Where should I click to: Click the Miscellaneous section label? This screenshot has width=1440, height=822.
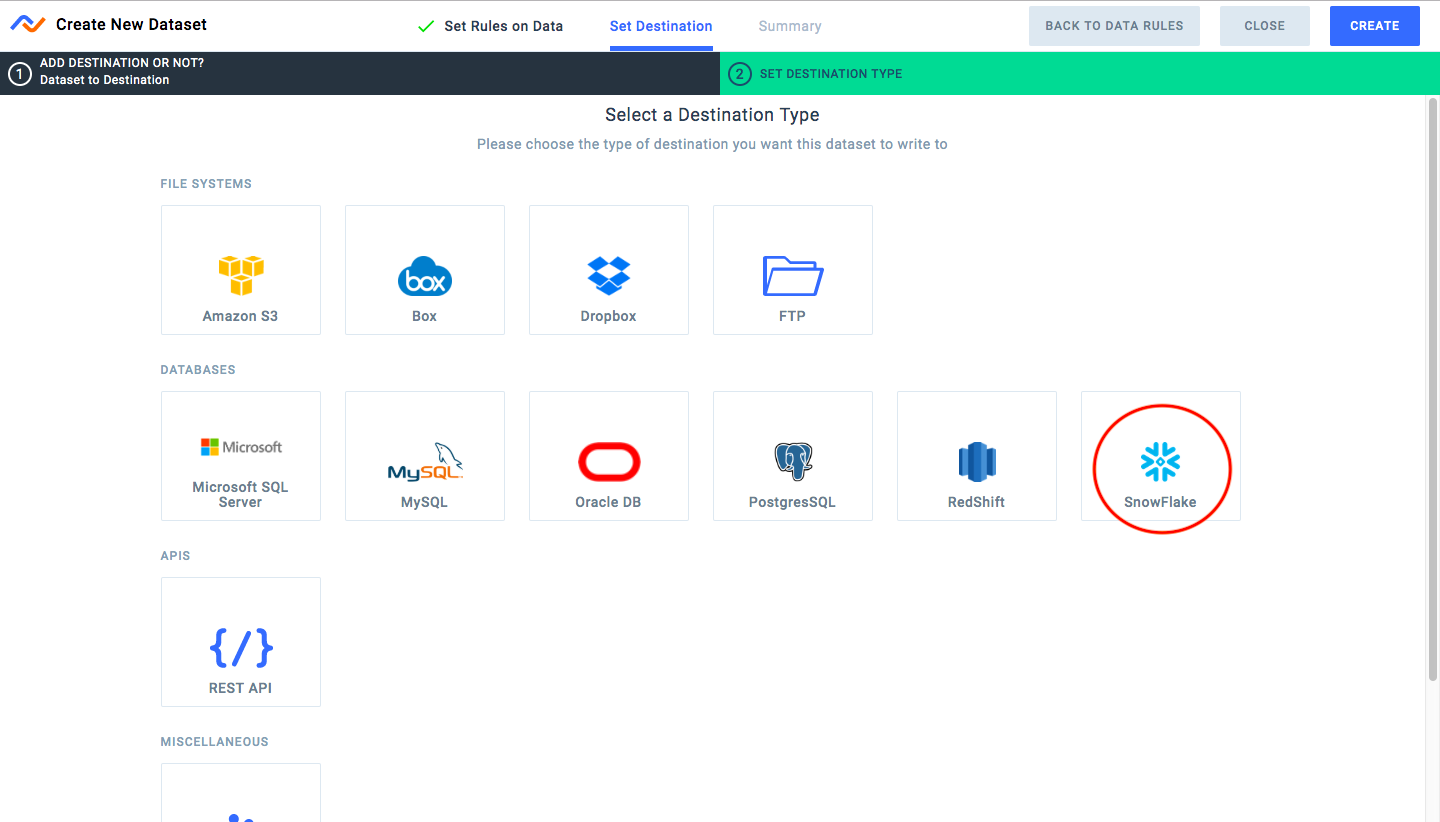click(x=214, y=742)
